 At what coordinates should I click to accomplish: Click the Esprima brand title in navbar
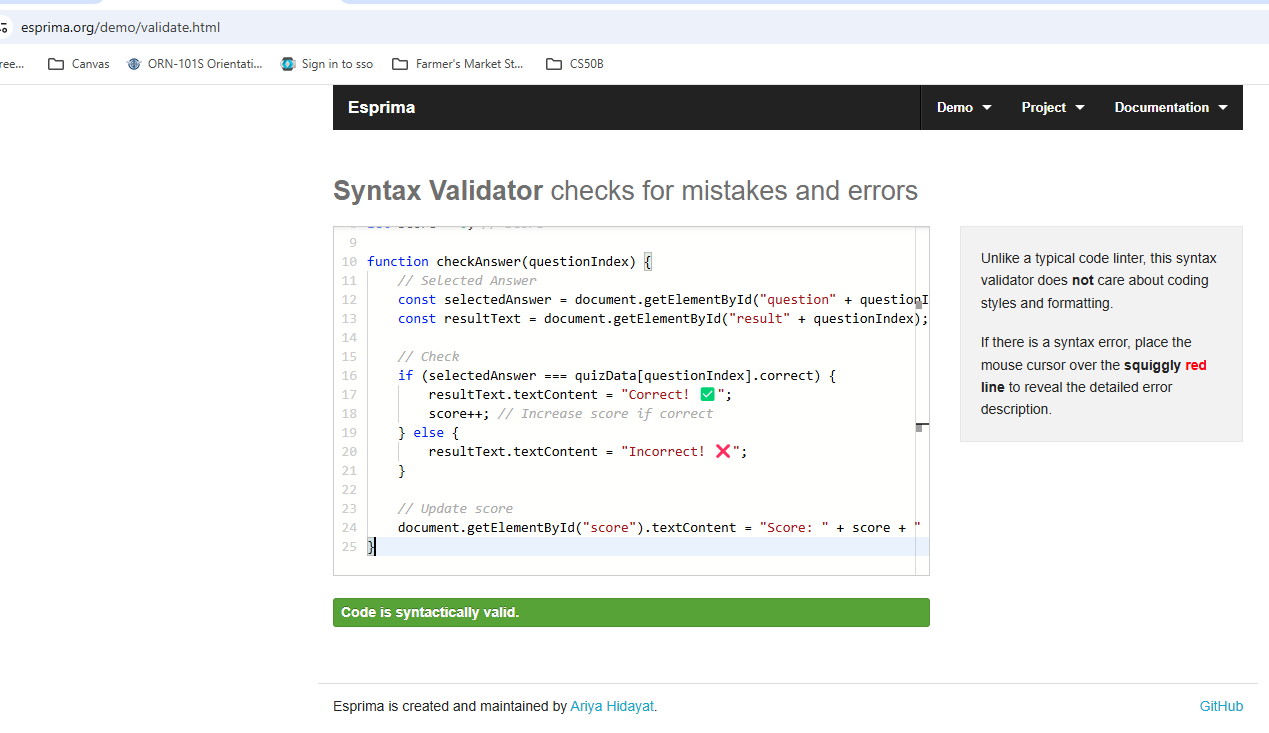[x=381, y=107]
